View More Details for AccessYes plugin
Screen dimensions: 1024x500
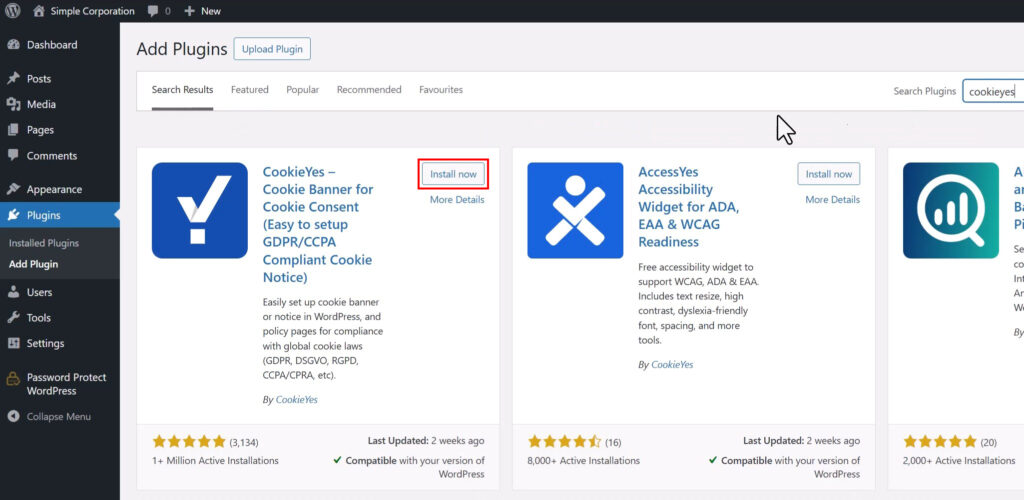coord(832,200)
